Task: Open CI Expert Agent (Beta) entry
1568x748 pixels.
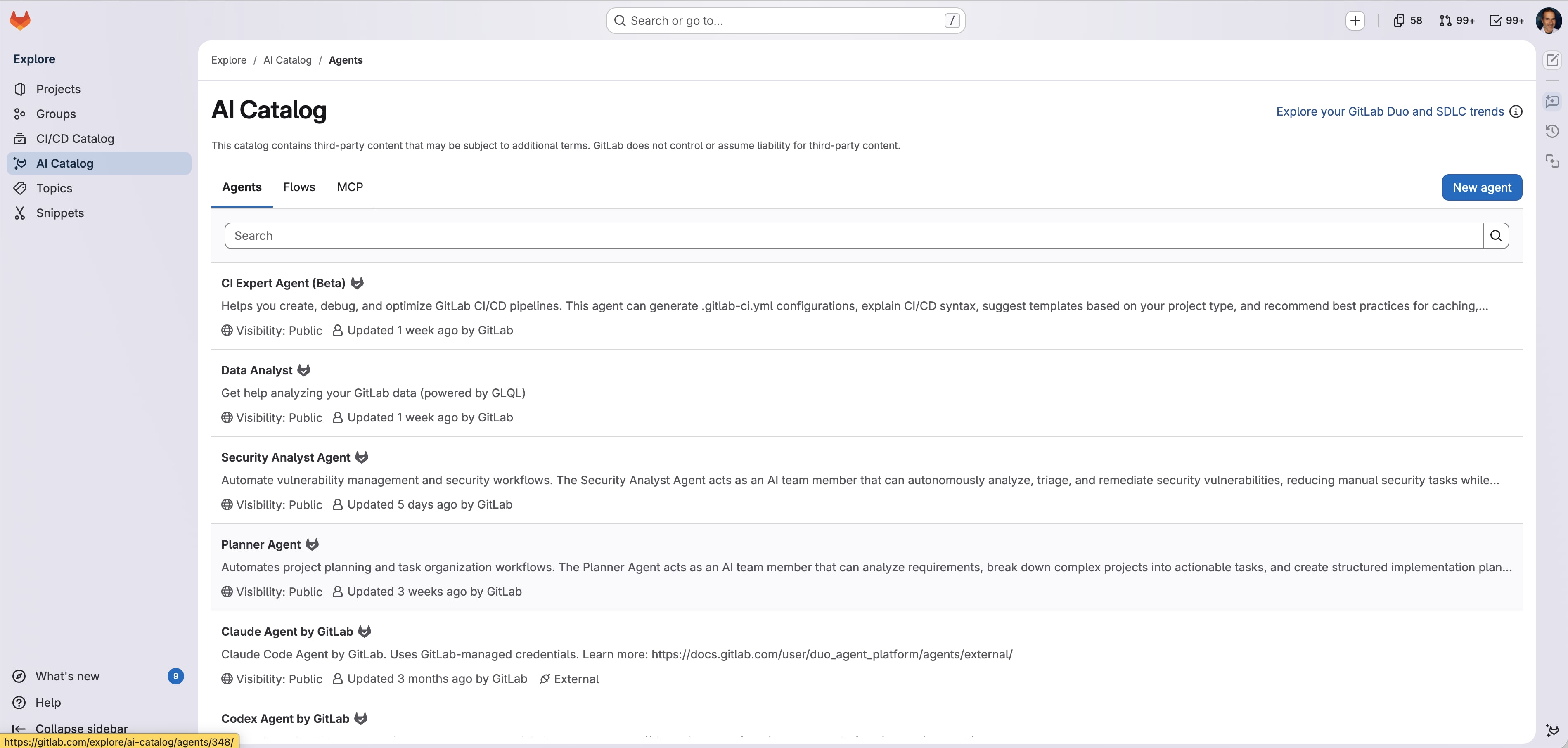Action: click(283, 283)
